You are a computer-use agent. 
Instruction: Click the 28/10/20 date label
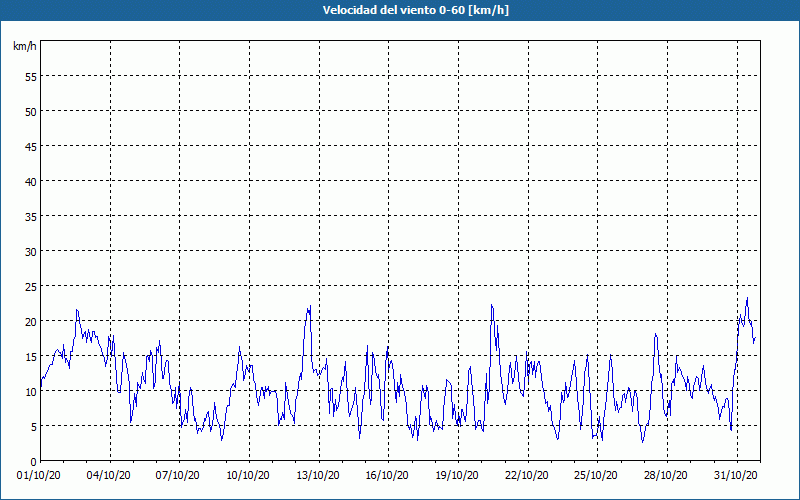666,475
